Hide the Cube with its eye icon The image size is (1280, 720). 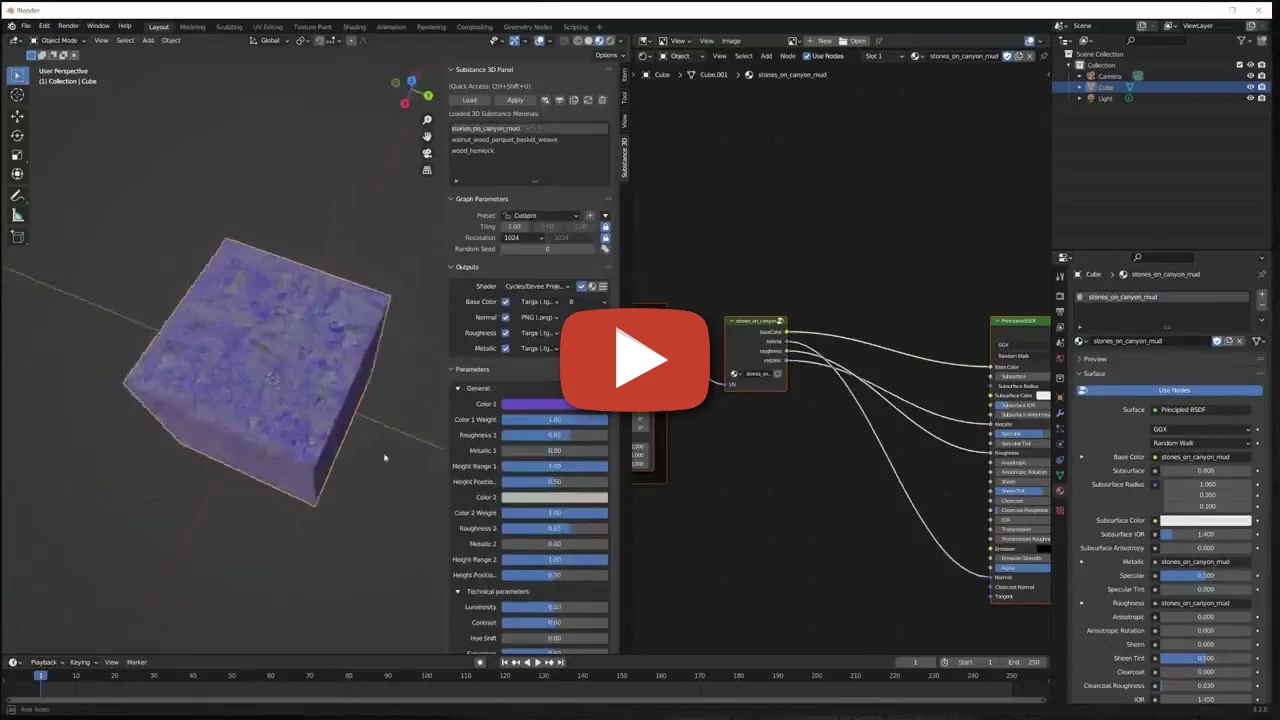tap(1250, 87)
